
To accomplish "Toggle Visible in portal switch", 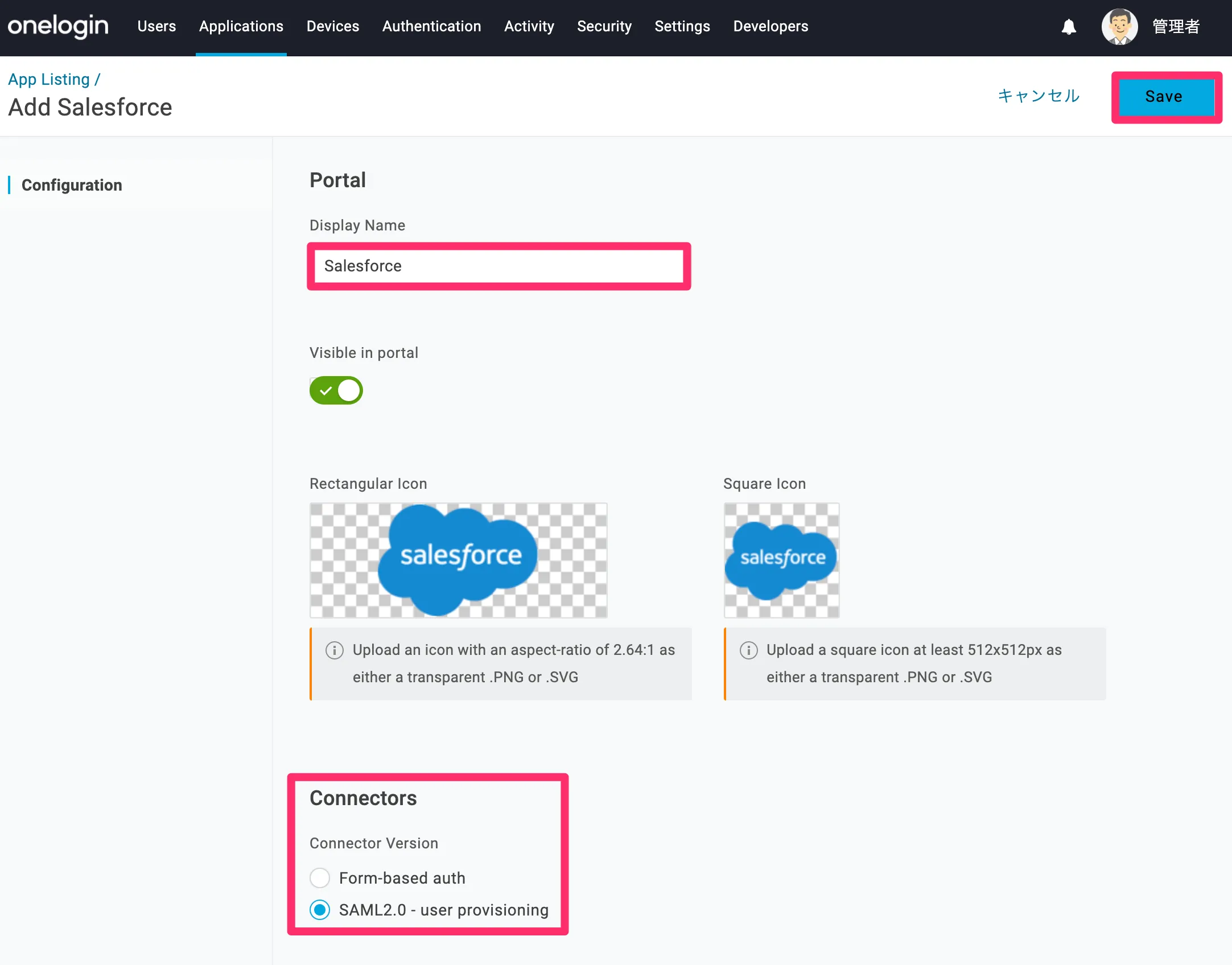I will [x=336, y=390].
